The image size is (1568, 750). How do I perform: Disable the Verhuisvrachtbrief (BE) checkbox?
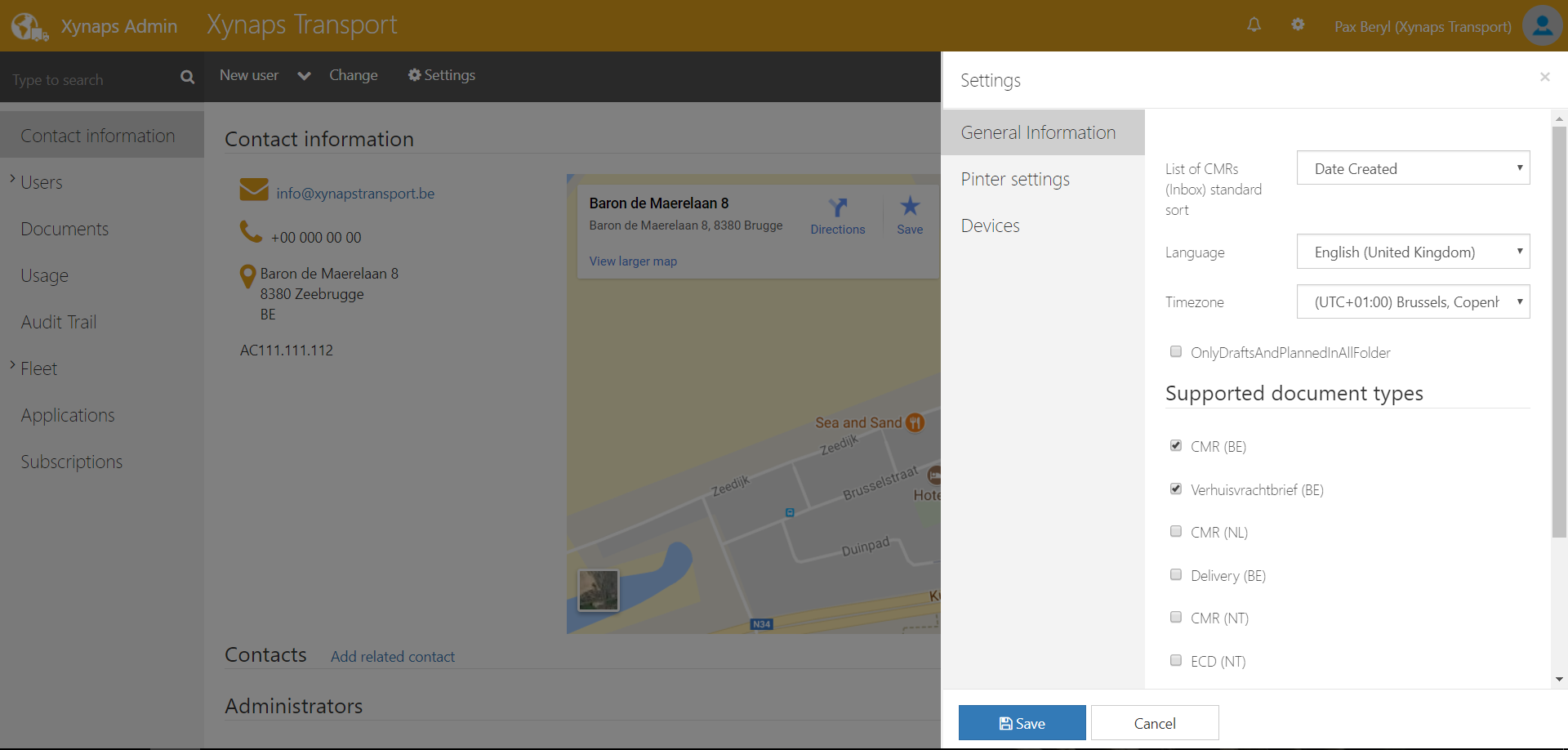[x=1176, y=489]
